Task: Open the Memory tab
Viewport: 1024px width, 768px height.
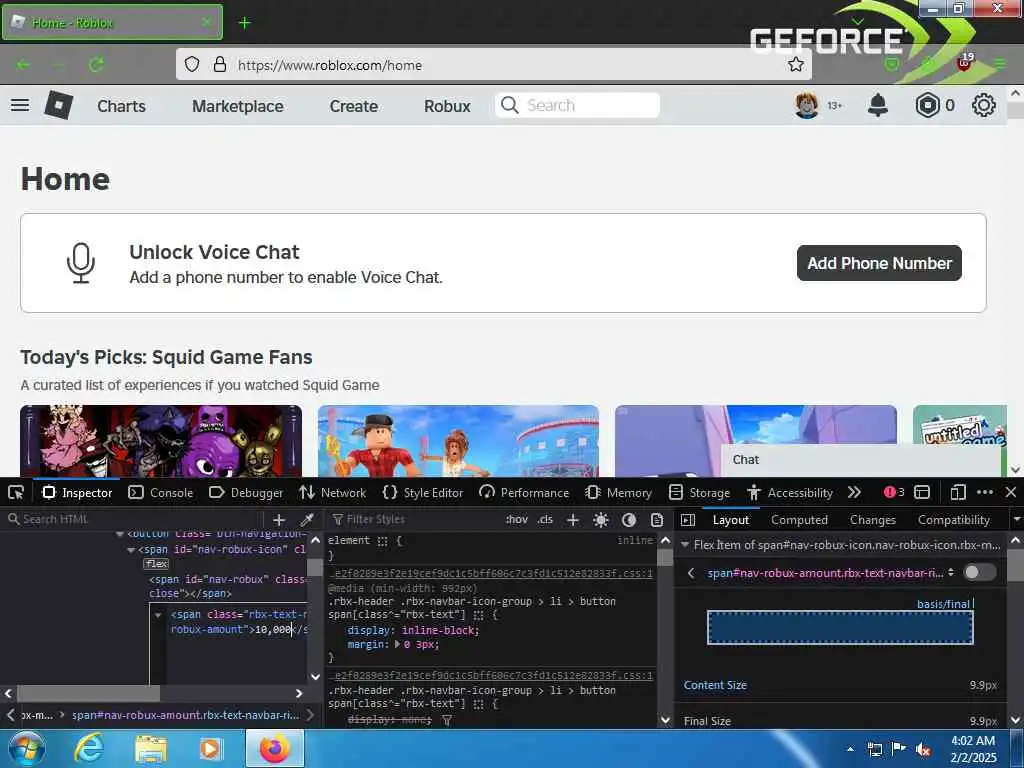Action: 618,492
